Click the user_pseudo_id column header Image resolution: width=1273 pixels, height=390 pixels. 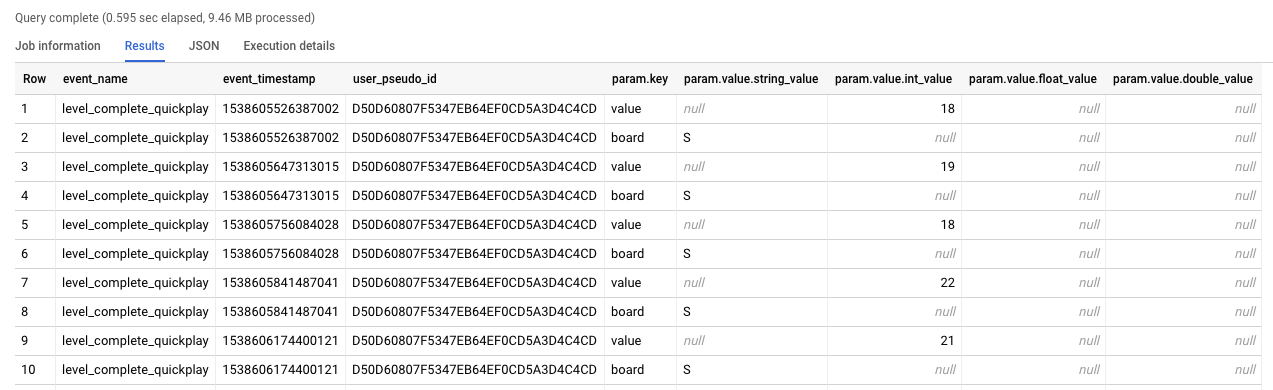pyautogui.click(x=395, y=79)
